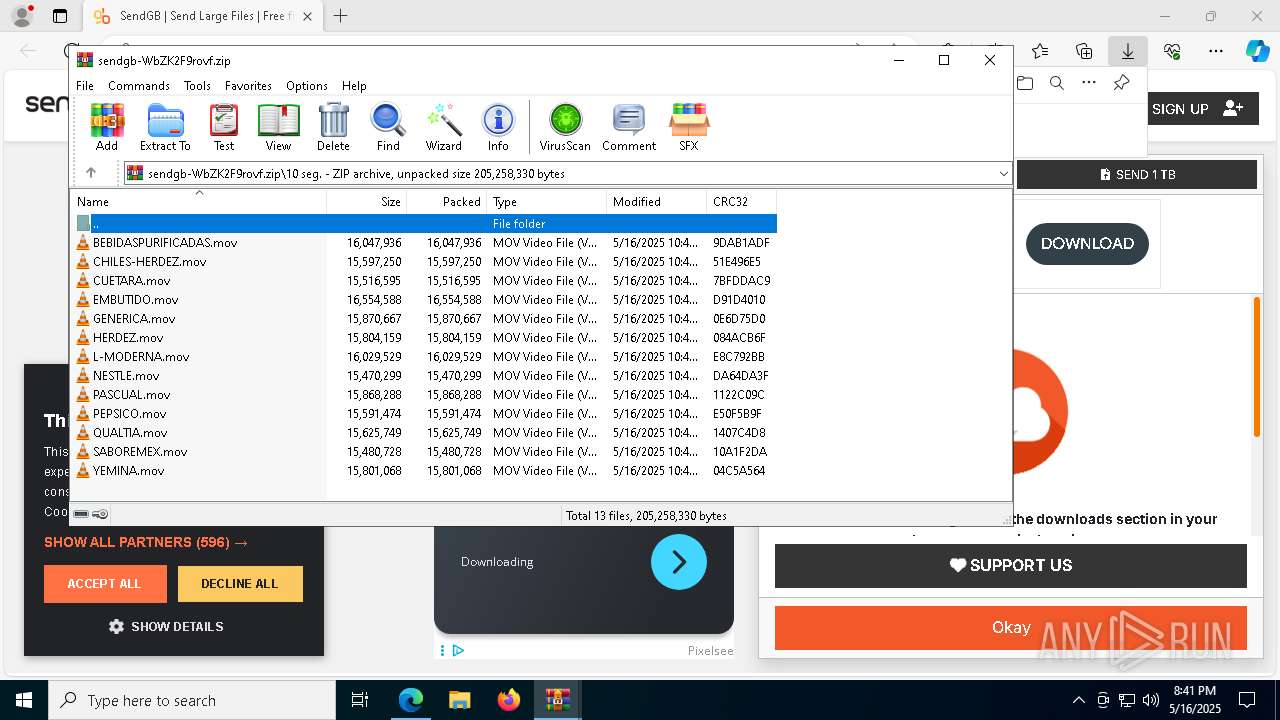1280x720 pixels.
Task: Click the View toolbar icon
Action: (x=278, y=127)
